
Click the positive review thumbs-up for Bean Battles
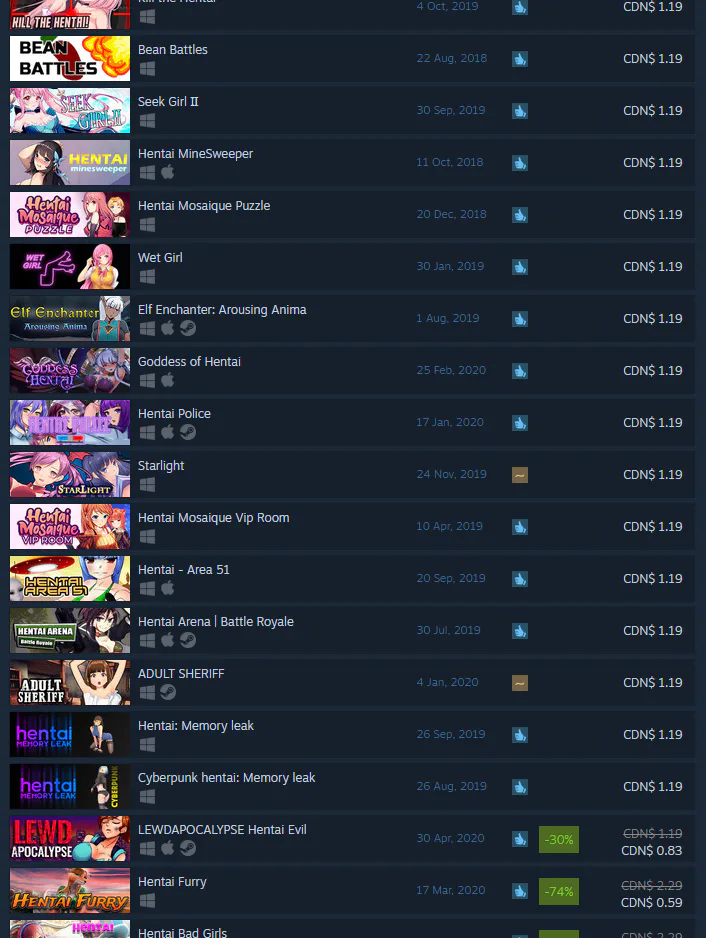[520, 59]
